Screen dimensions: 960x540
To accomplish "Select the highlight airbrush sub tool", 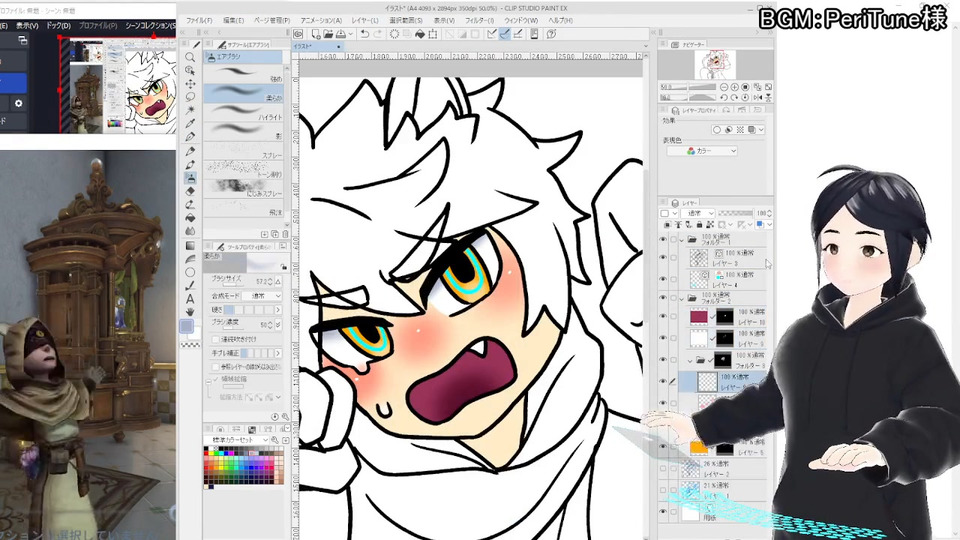I will point(244,112).
